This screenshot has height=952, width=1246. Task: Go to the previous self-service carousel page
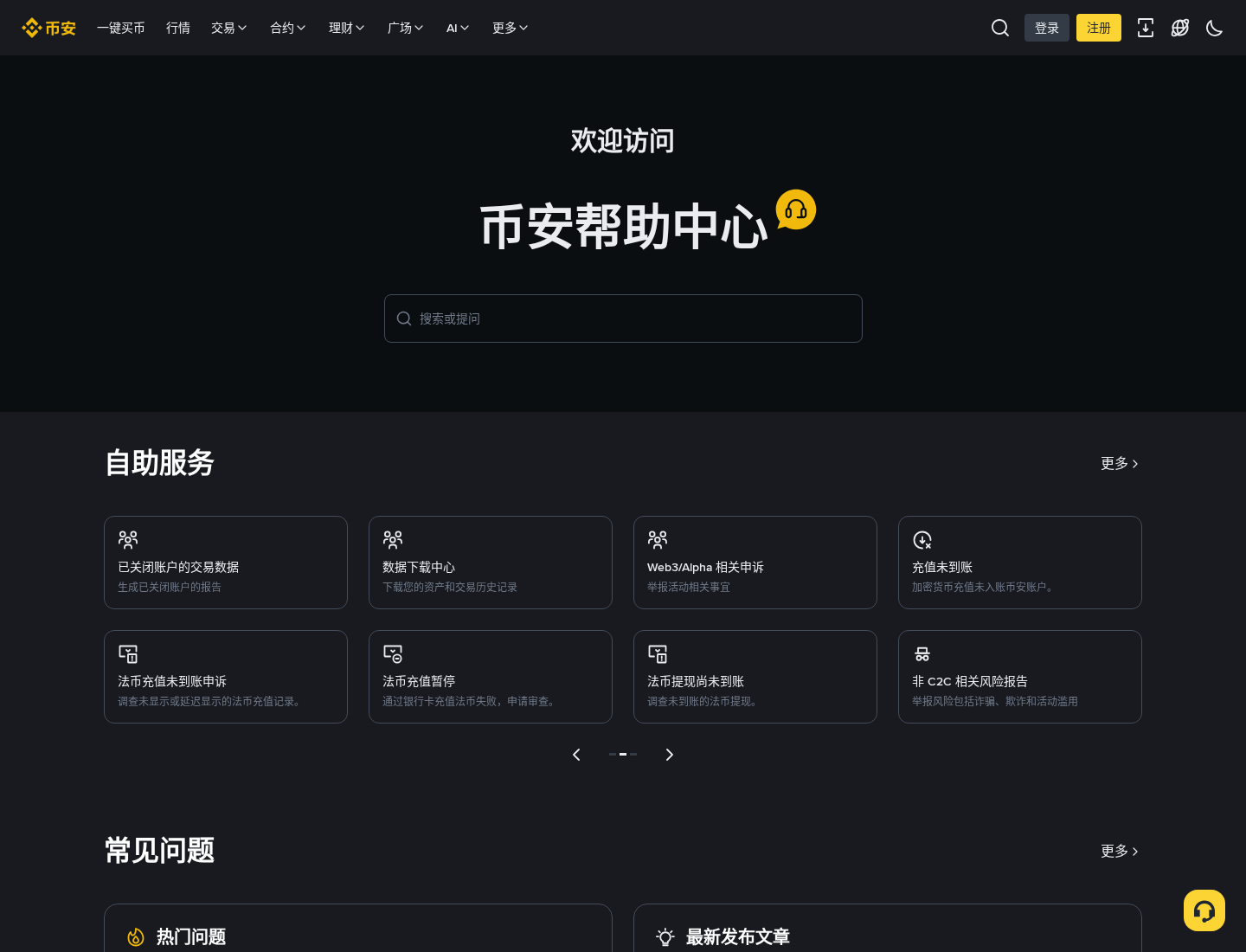(576, 755)
